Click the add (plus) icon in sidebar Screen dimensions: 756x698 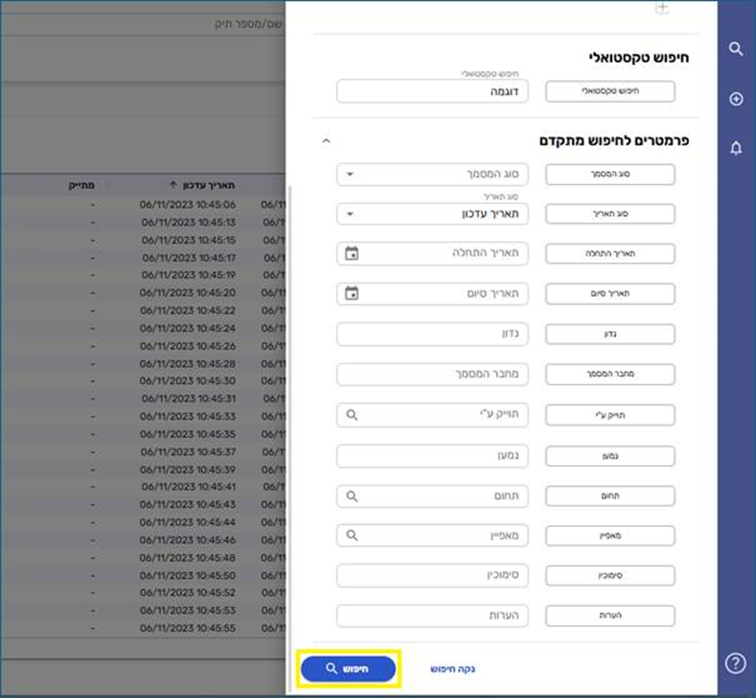pos(736,99)
